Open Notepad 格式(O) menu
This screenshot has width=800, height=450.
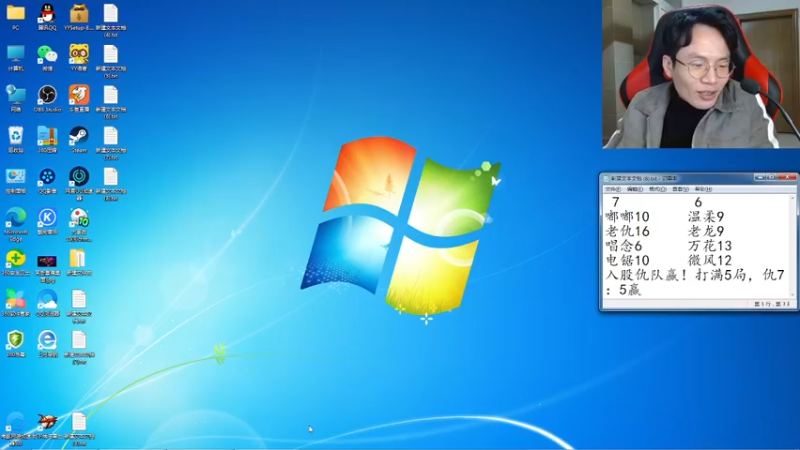tap(657, 189)
